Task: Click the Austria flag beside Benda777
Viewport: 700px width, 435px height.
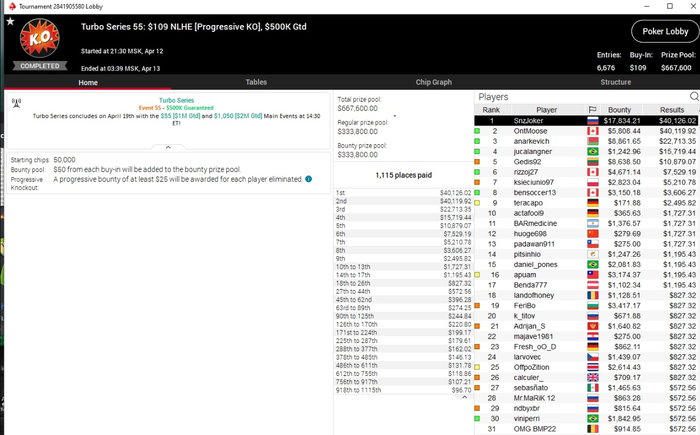Action: click(x=592, y=285)
